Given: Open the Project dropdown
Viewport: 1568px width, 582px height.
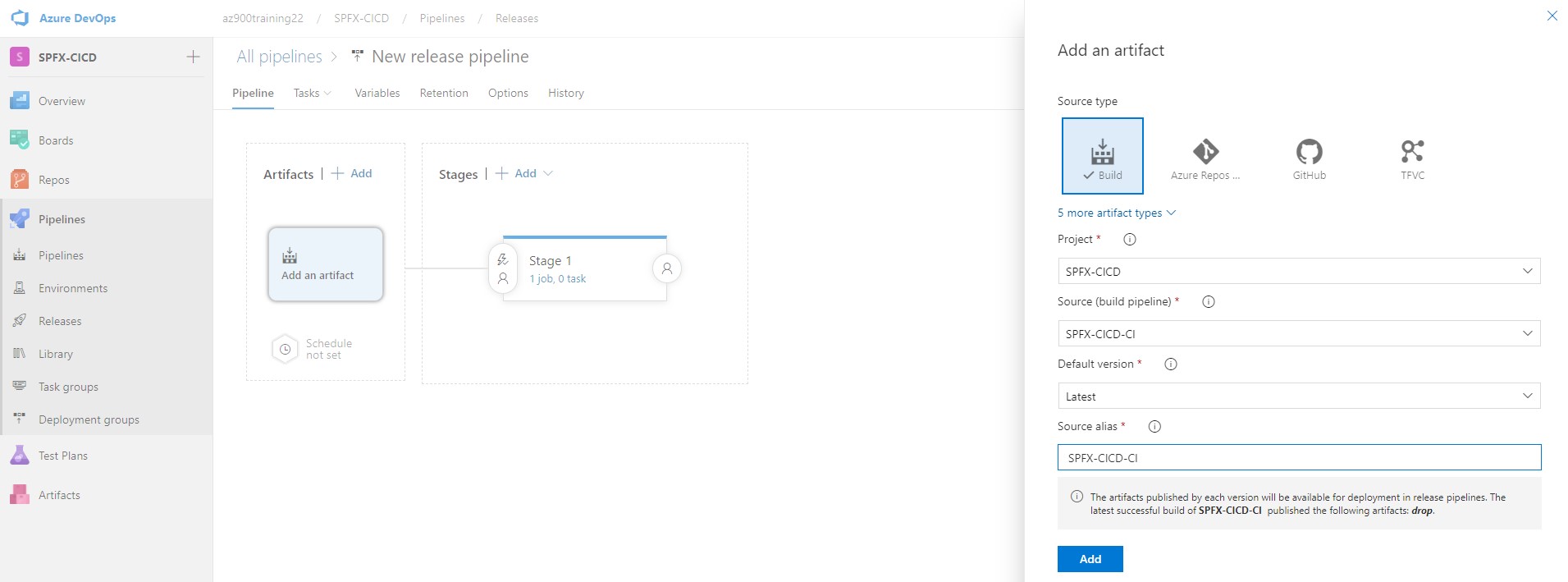Looking at the screenshot, I should (1298, 271).
